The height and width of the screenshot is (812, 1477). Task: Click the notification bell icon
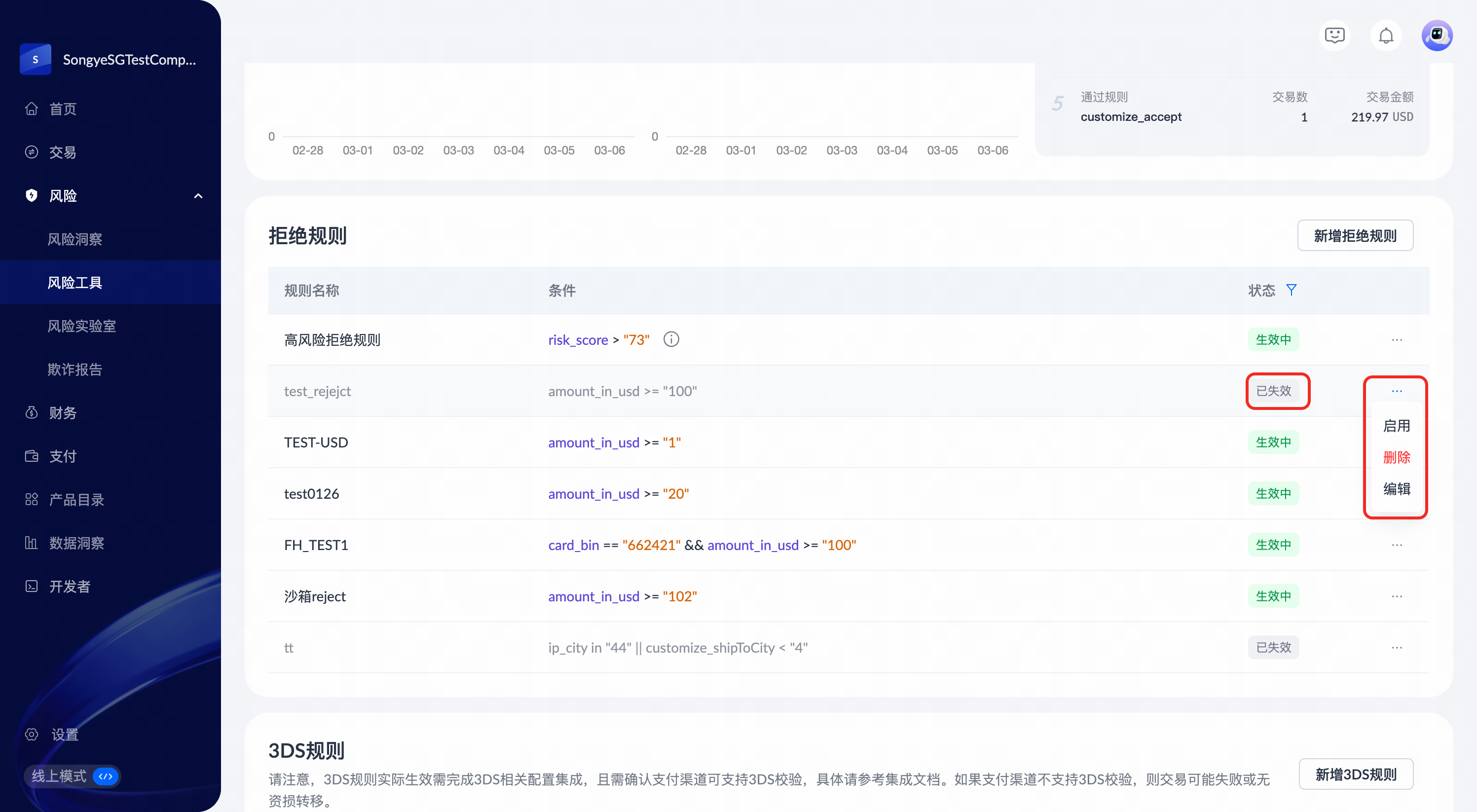pyautogui.click(x=1385, y=36)
